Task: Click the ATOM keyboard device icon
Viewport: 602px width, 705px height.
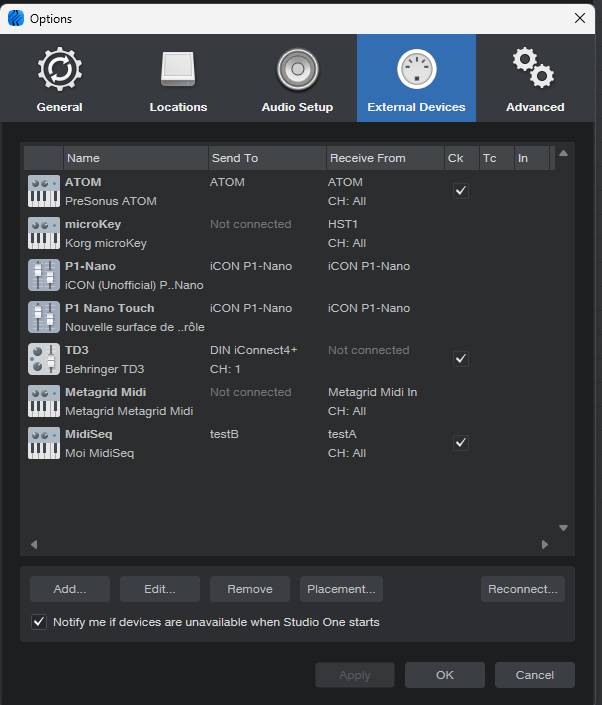Action: pos(44,191)
